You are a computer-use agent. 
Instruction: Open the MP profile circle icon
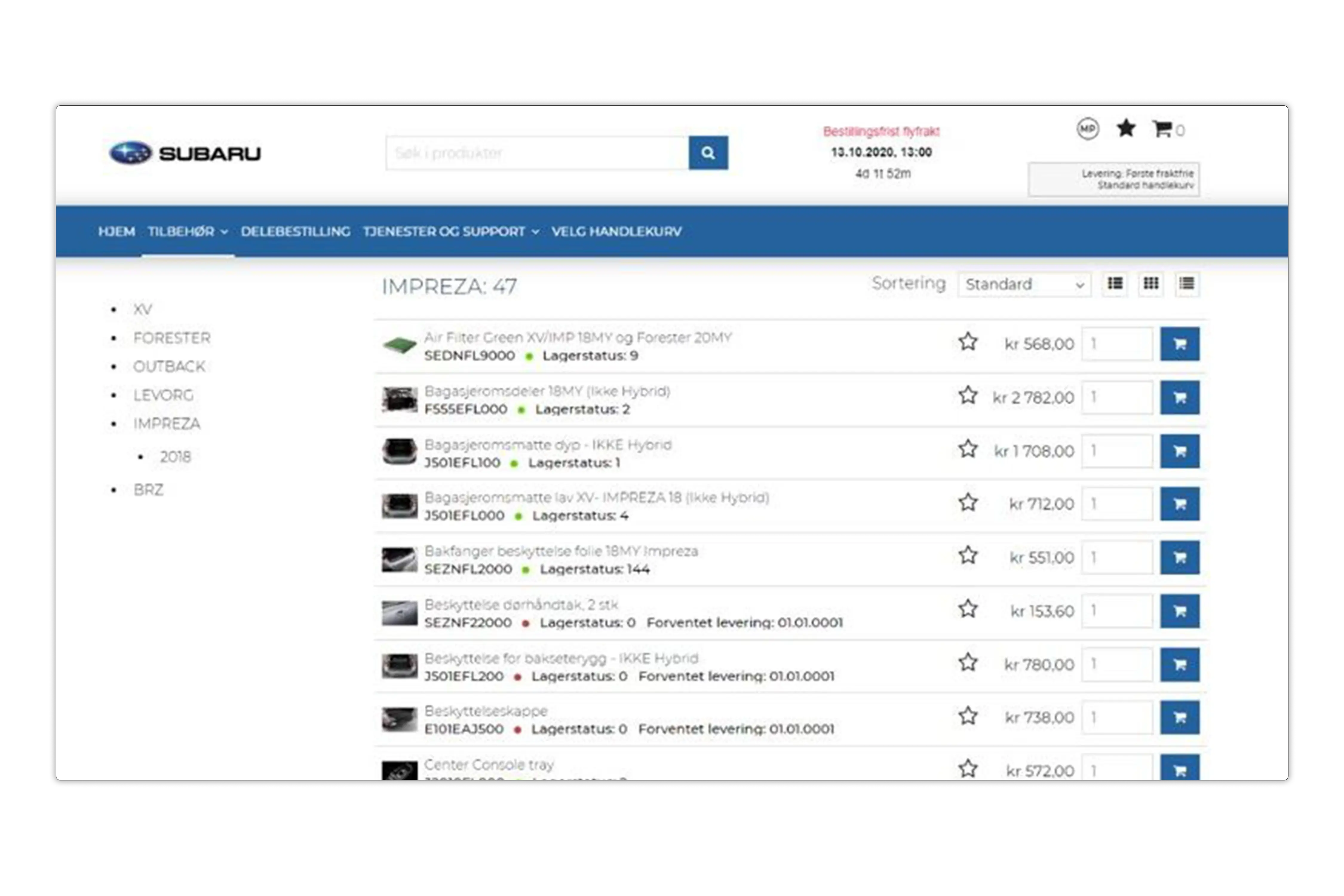[x=1087, y=128]
